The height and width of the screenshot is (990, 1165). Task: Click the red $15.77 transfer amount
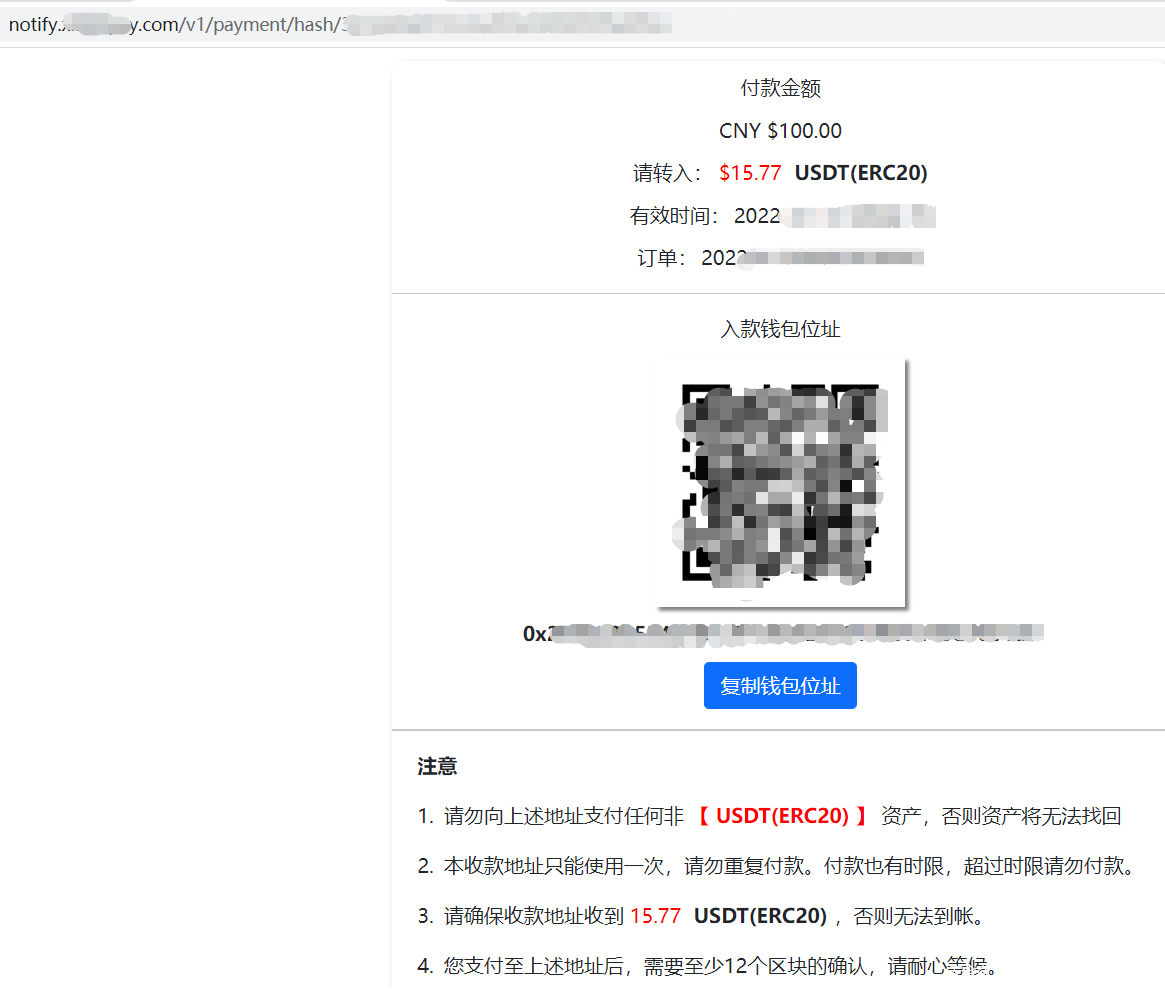point(750,173)
